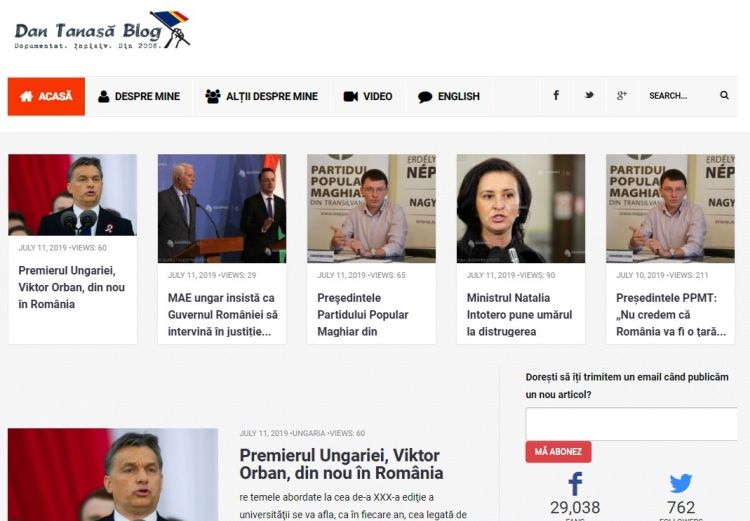Image resolution: width=750 pixels, height=521 pixels.
Task: Open the Alții Despre Mine page
Action: coord(261,96)
